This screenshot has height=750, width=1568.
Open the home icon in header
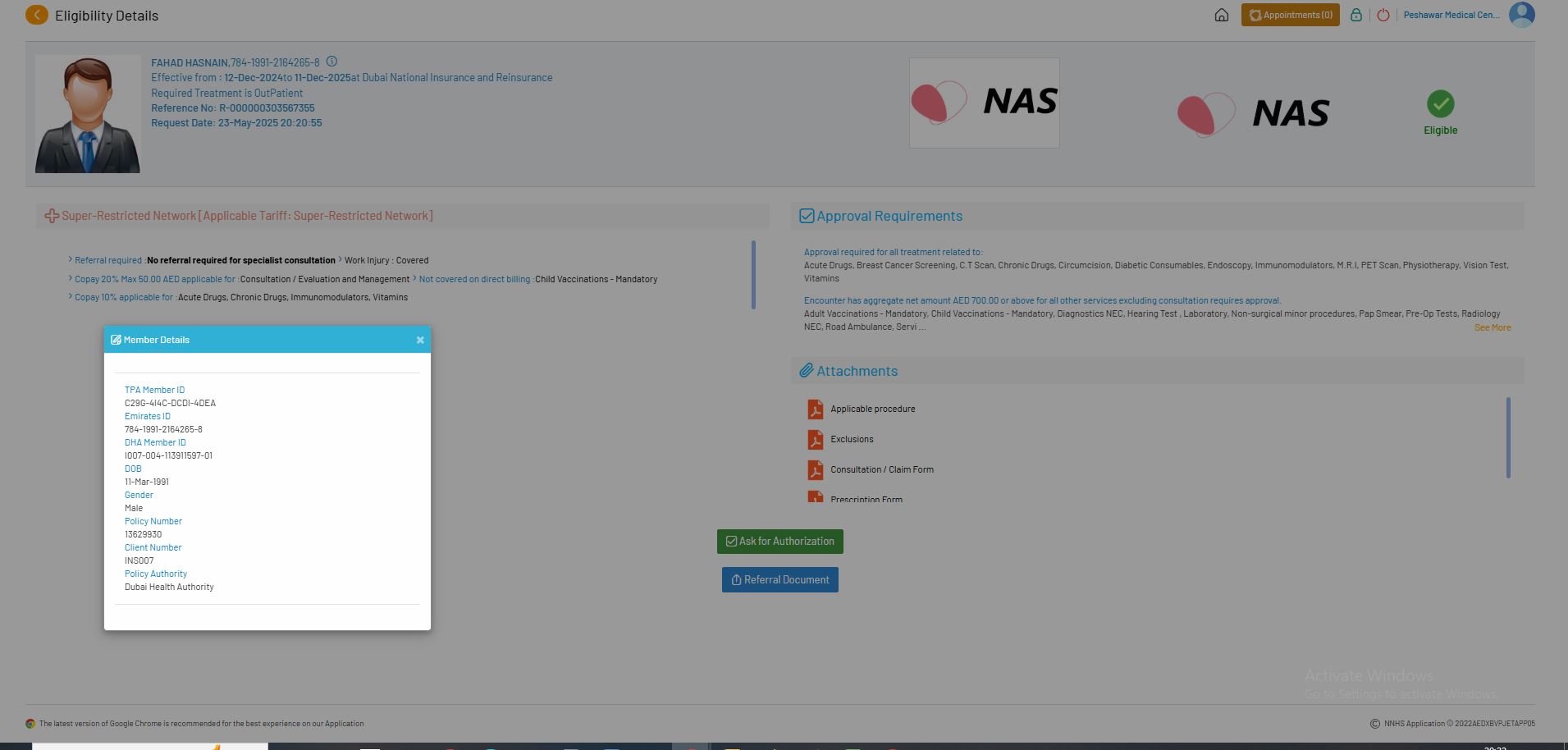1221,15
